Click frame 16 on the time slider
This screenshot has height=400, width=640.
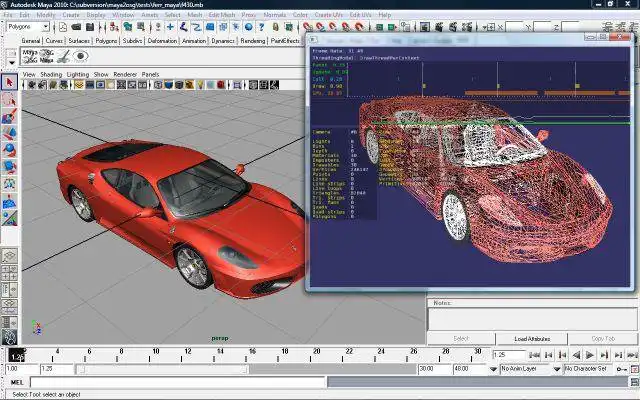coord(252,351)
